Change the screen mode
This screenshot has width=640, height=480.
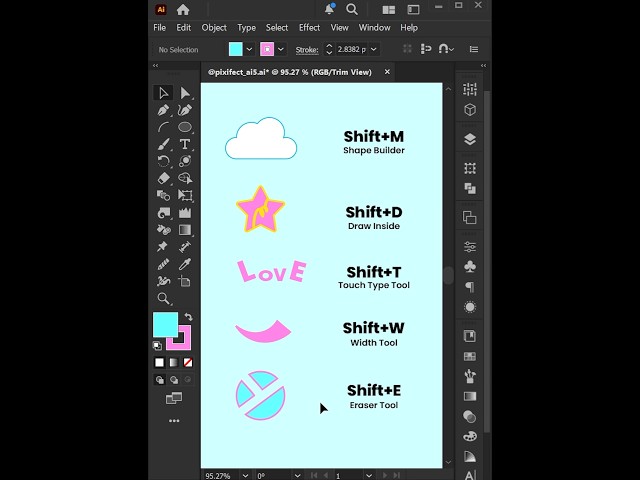tap(174, 398)
